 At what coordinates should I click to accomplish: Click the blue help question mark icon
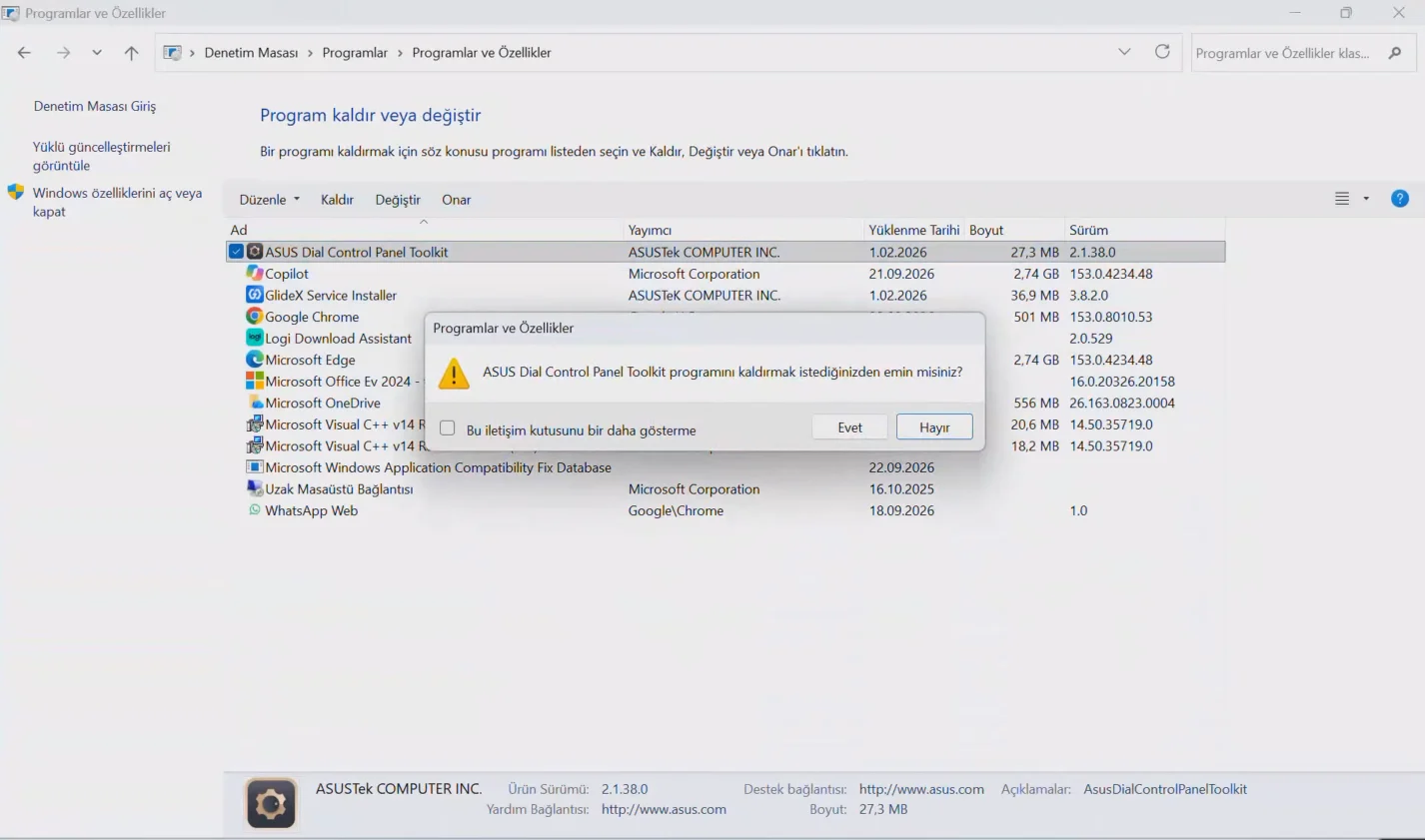1400,199
